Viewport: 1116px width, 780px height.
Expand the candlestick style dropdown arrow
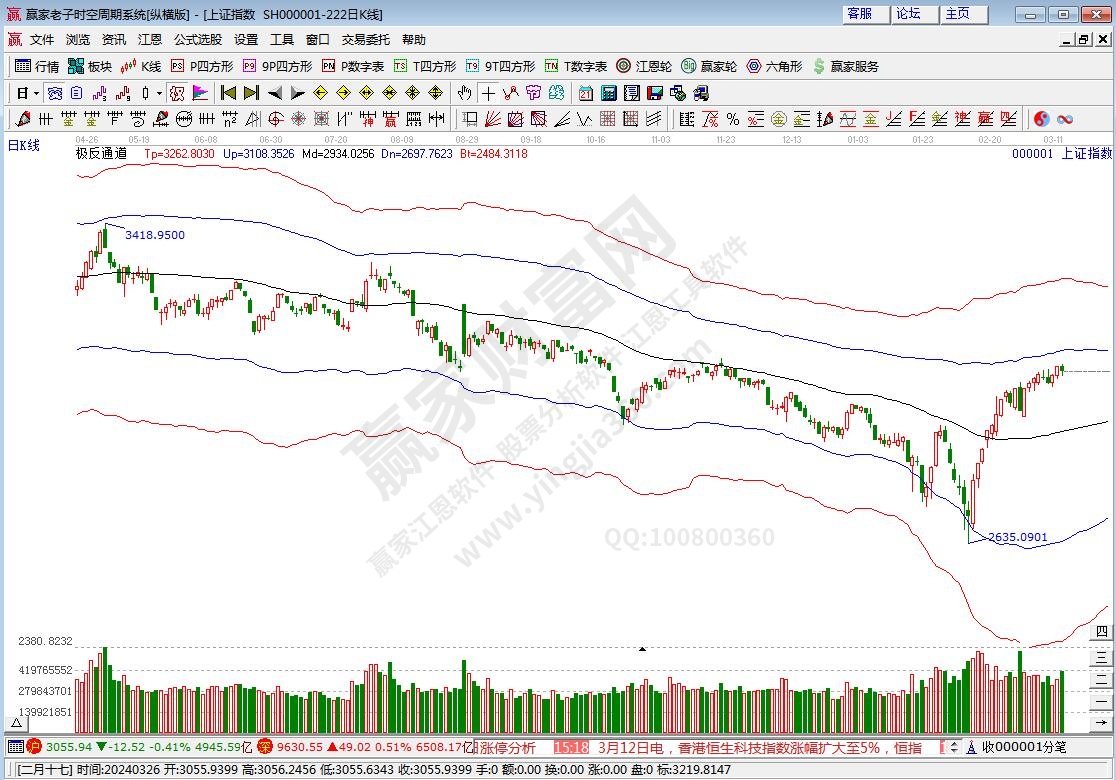tap(159, 93)
